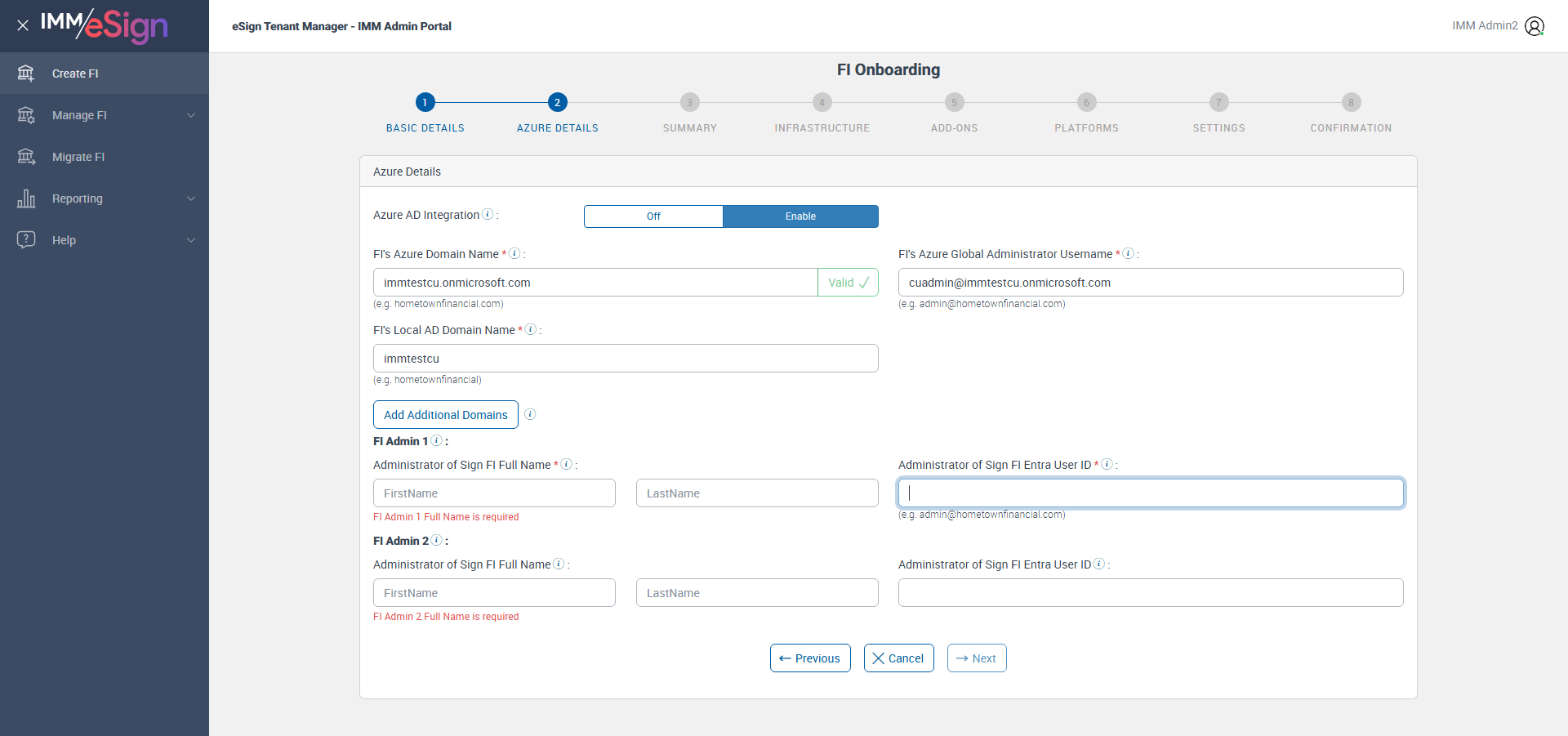
Task: Close the sidebar with the X icon
Action: coord(23,25)
